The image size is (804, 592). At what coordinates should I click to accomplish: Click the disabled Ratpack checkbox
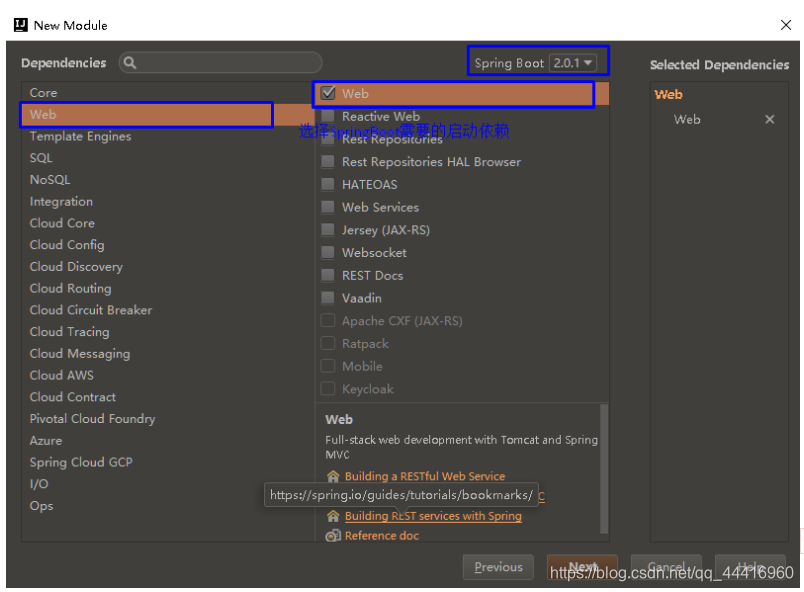tap(328, 343)
